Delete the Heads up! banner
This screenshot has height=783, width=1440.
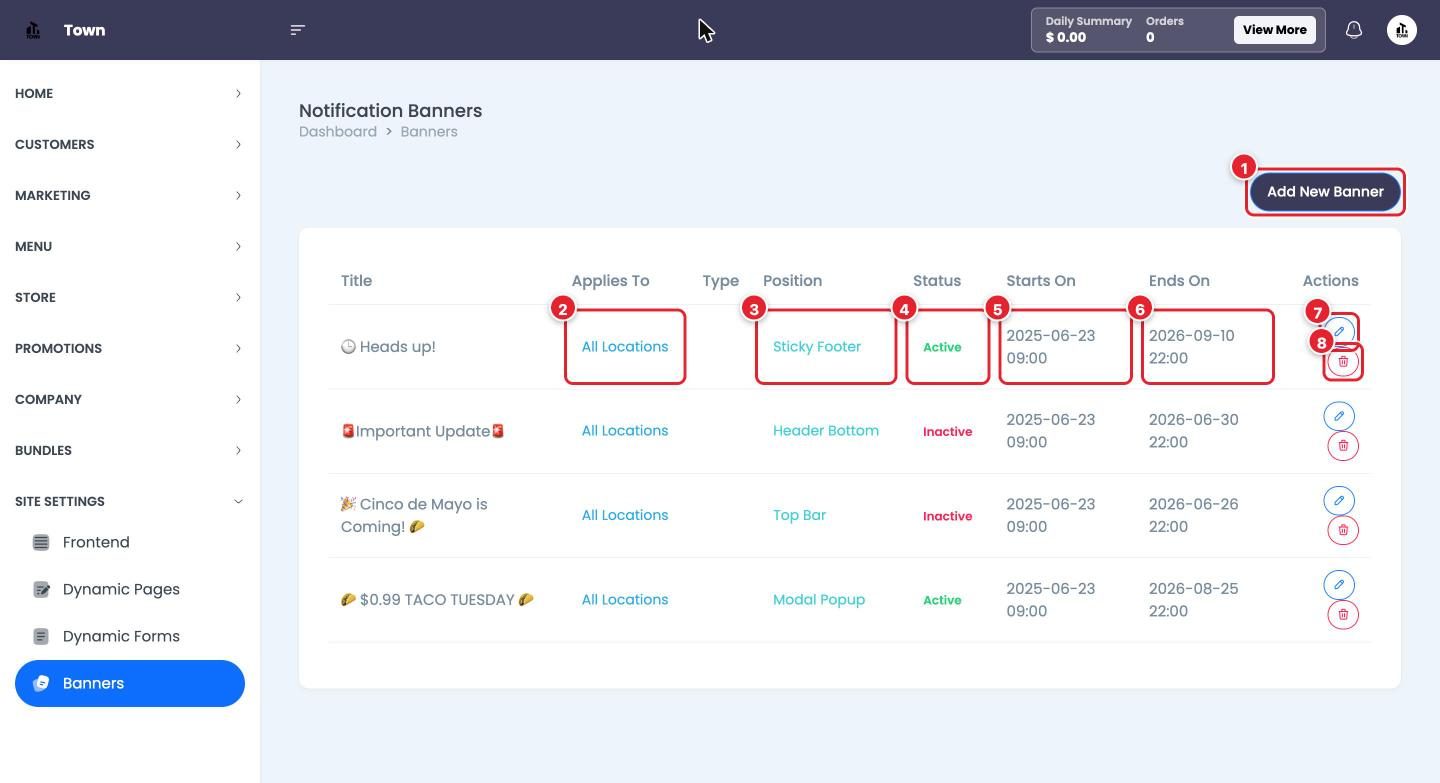click(1343, 361)
